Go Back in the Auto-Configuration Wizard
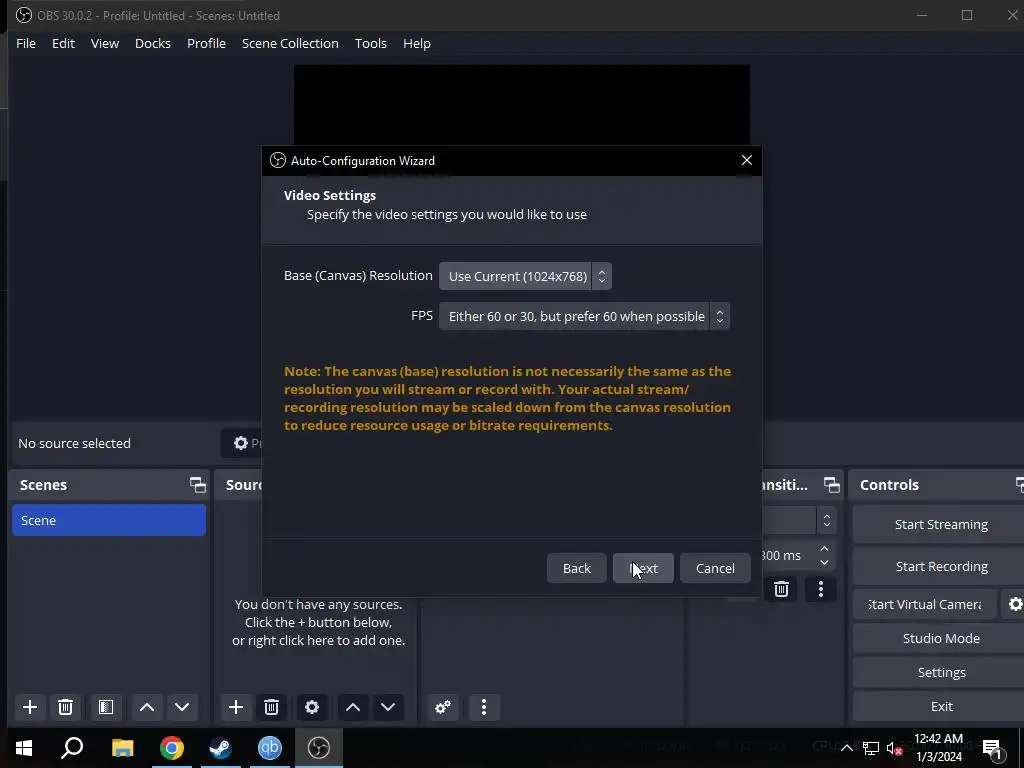Image resolution: width=1024 pixels, height=768 pixels. point(577,568)
